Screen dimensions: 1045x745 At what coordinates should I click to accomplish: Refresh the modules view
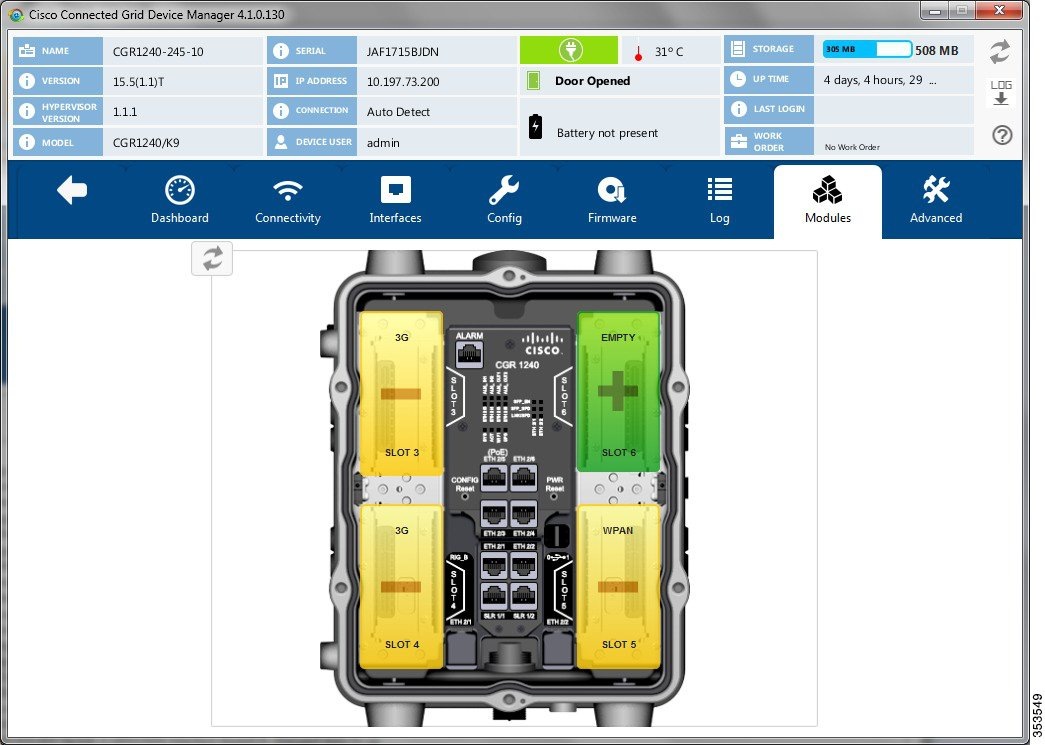pos(212,259)
